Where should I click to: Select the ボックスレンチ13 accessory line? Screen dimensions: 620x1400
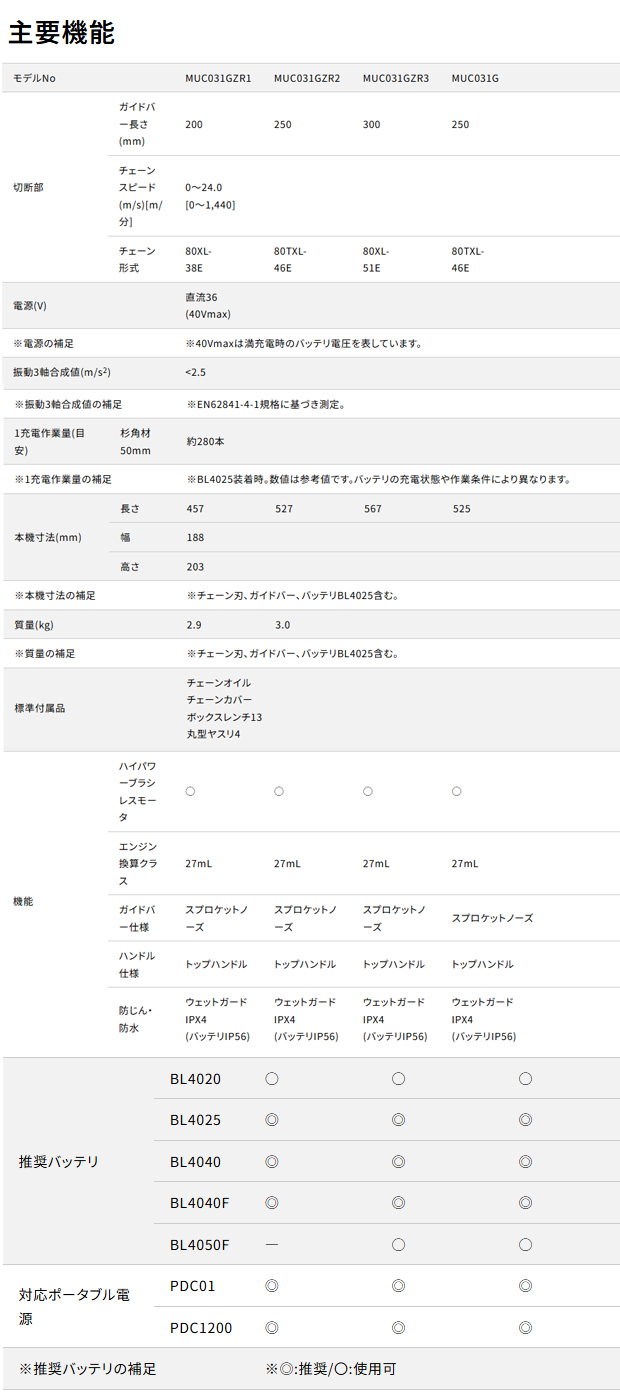click(x=224, y=717)
